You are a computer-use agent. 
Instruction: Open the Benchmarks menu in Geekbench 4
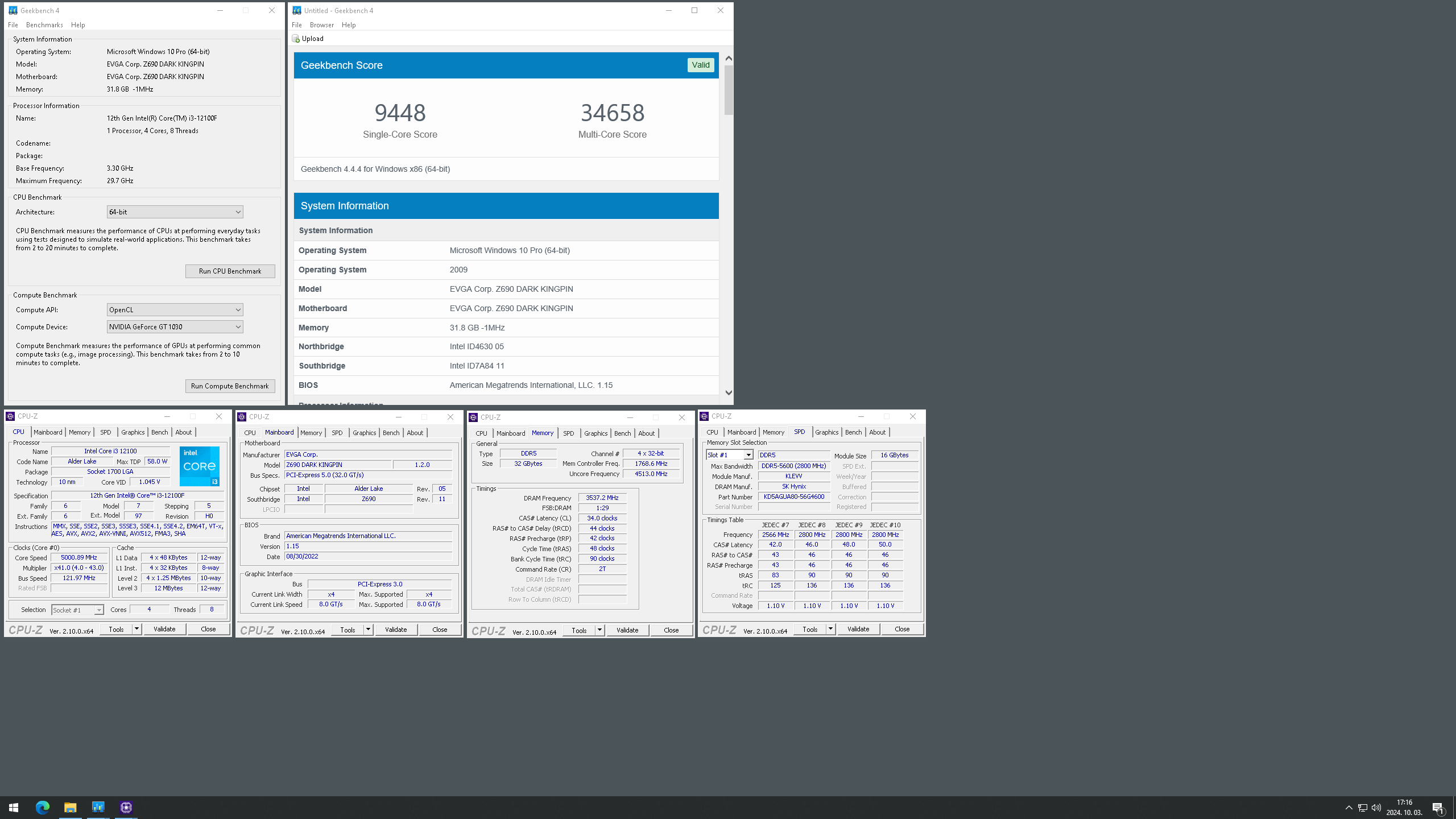(44, 25)
